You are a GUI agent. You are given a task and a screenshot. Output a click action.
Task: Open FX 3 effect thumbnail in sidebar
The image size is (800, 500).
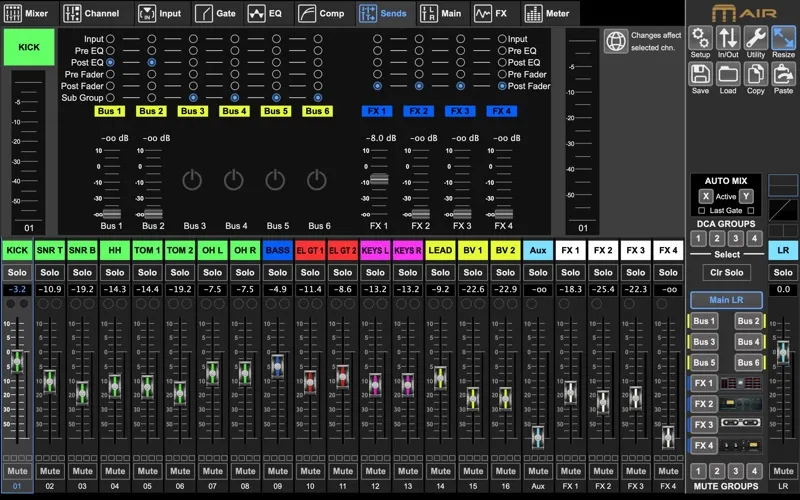(x=740, y=424)
